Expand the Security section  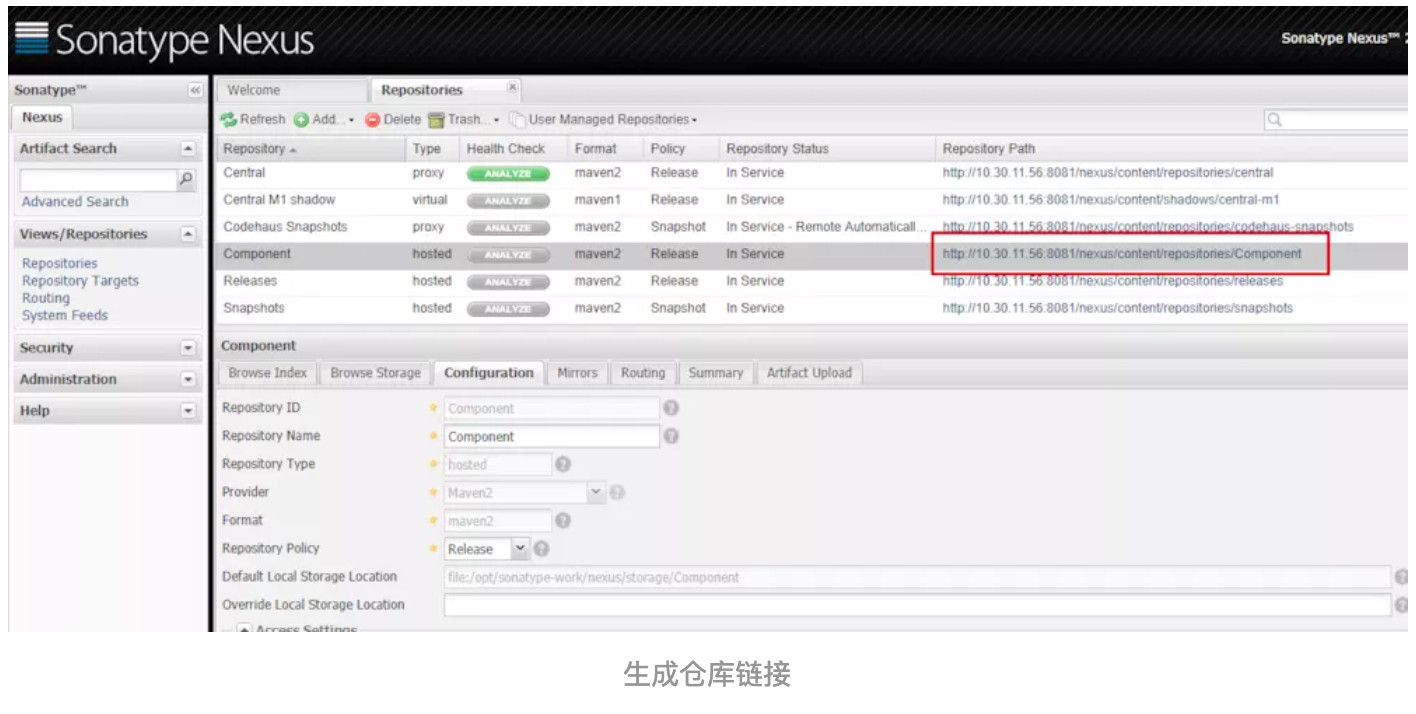click(187, 348)
